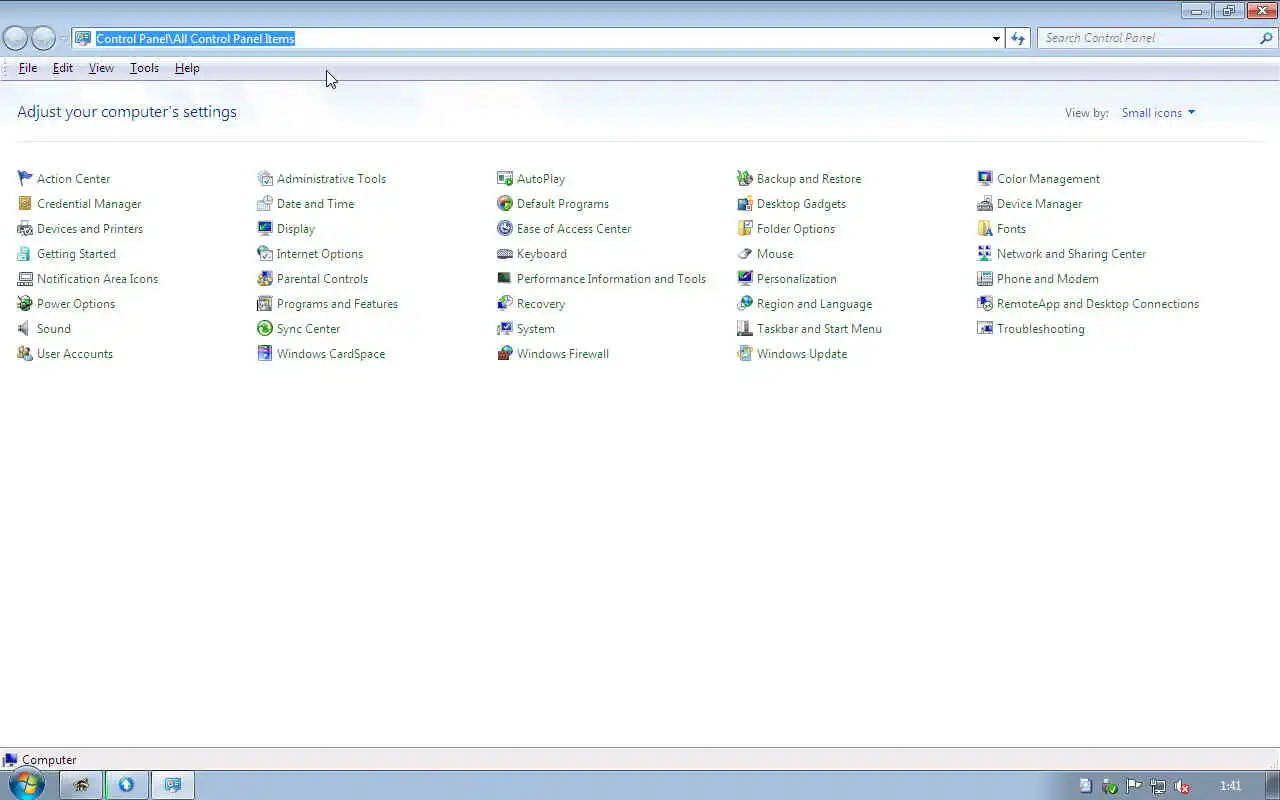Viewport: 1280px width, 800px height.
Task: Click the Date and Time icon
Action: pos(265,204)
